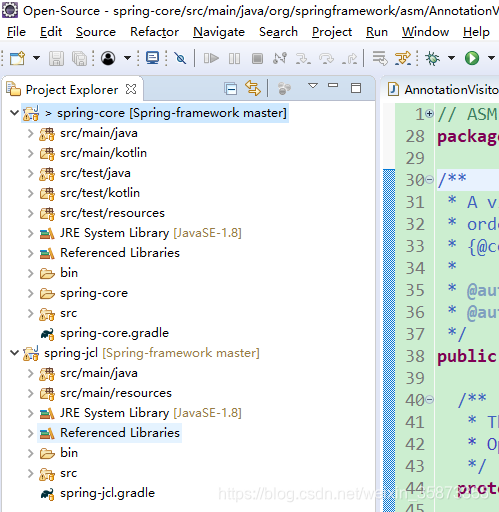This screenshot has width=499, height=512.
Task: Open the Debug configurations dropdown arrow
Action: click(x=451, y=58)
